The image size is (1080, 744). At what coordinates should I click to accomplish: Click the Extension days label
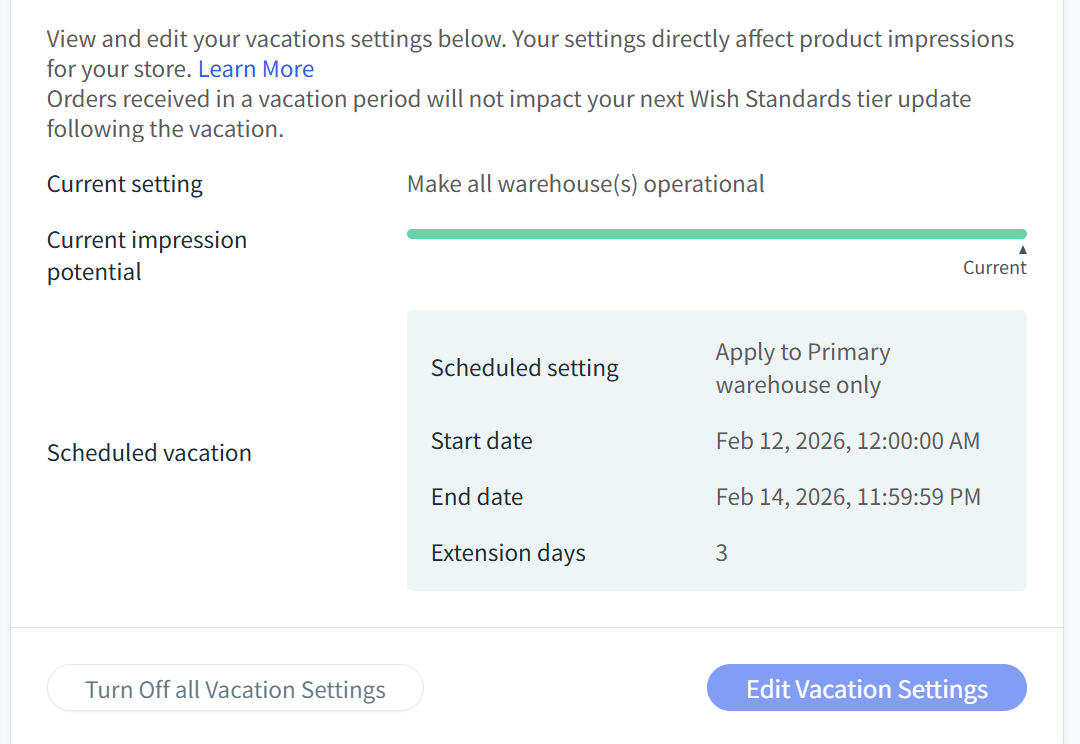tap(508, 552)
